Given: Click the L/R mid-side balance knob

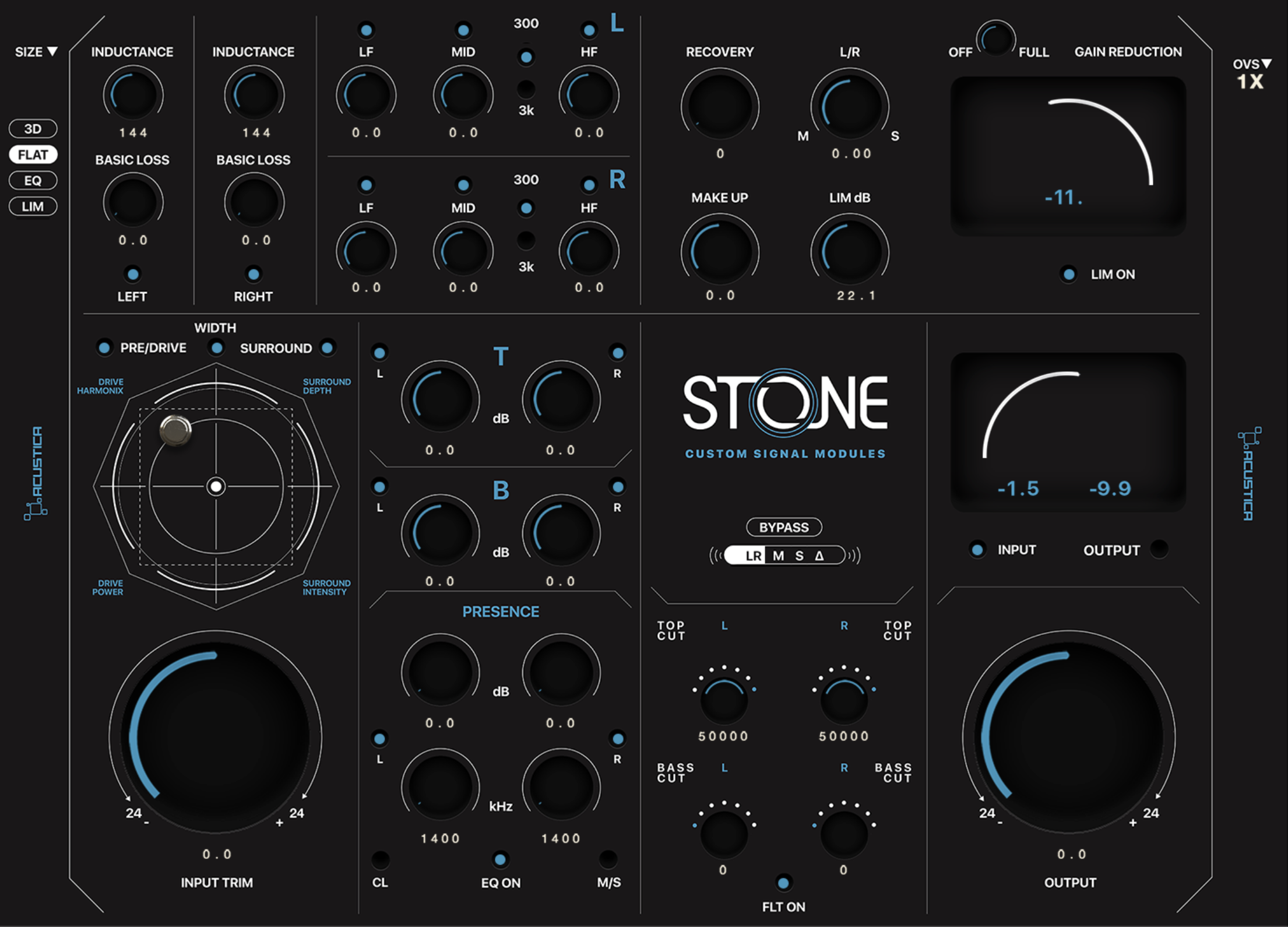Looking at the screenshot, I should point(850,107).
